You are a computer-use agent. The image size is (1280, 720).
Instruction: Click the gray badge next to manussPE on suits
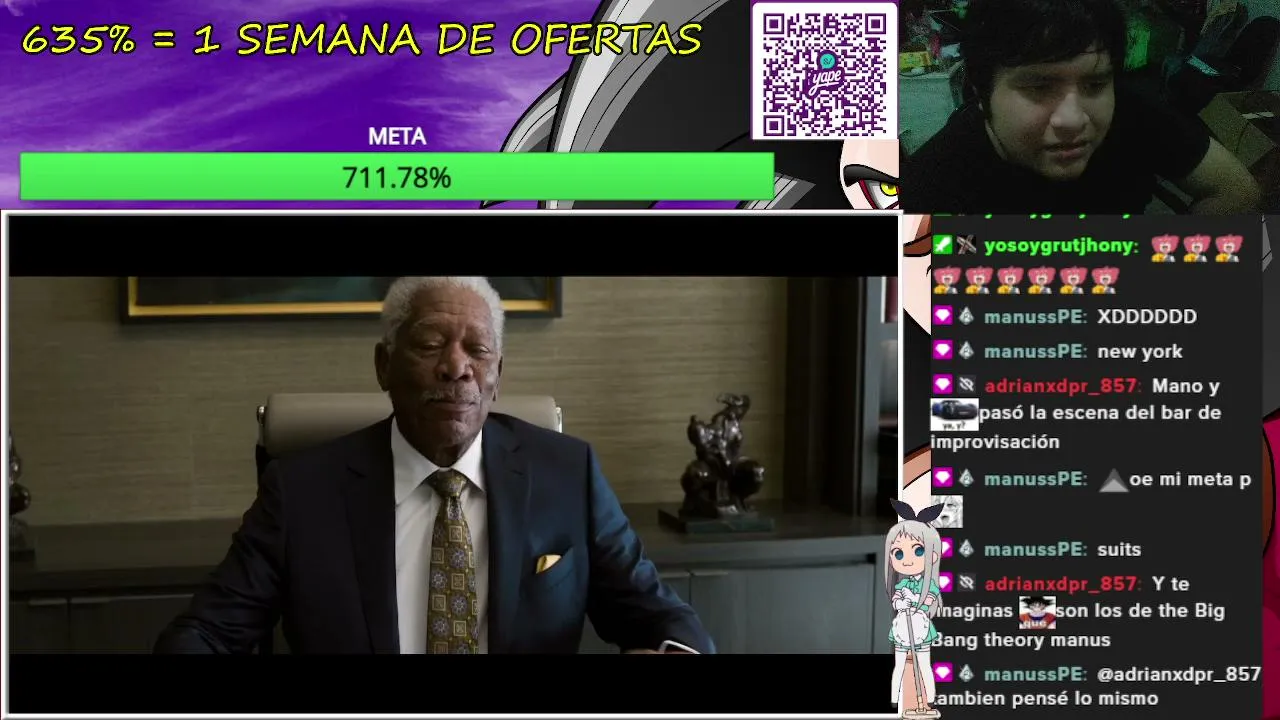[x=966, y=549]
